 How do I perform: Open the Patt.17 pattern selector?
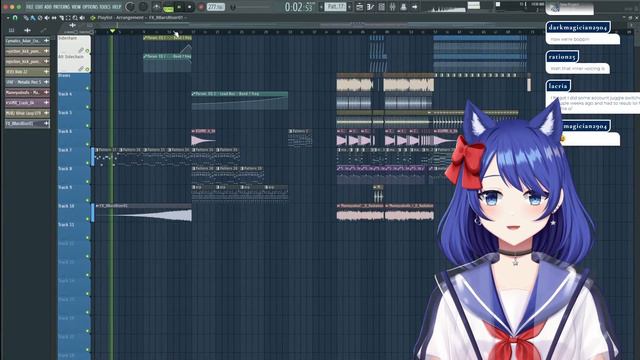pos(336,7)
